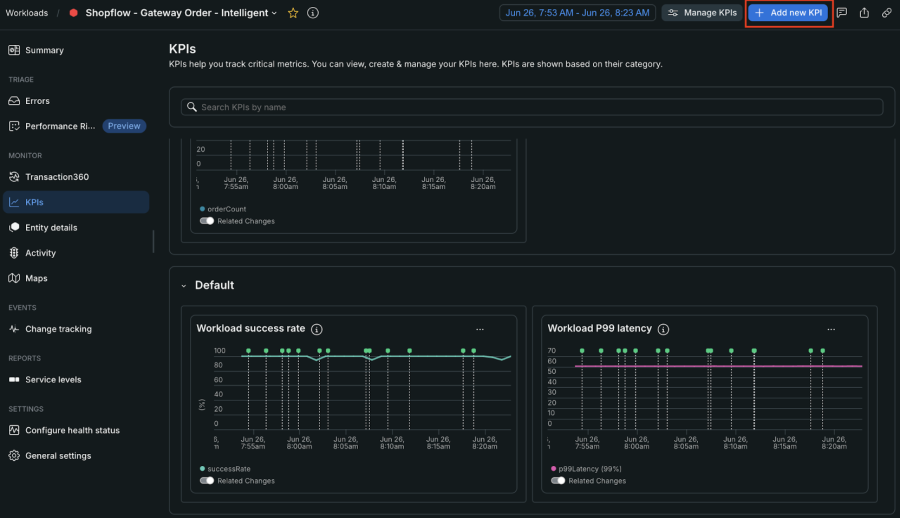This screenshot has height=518, width=900.
Task: Click the orderCount legend label
Action: [x=227, y=209]
